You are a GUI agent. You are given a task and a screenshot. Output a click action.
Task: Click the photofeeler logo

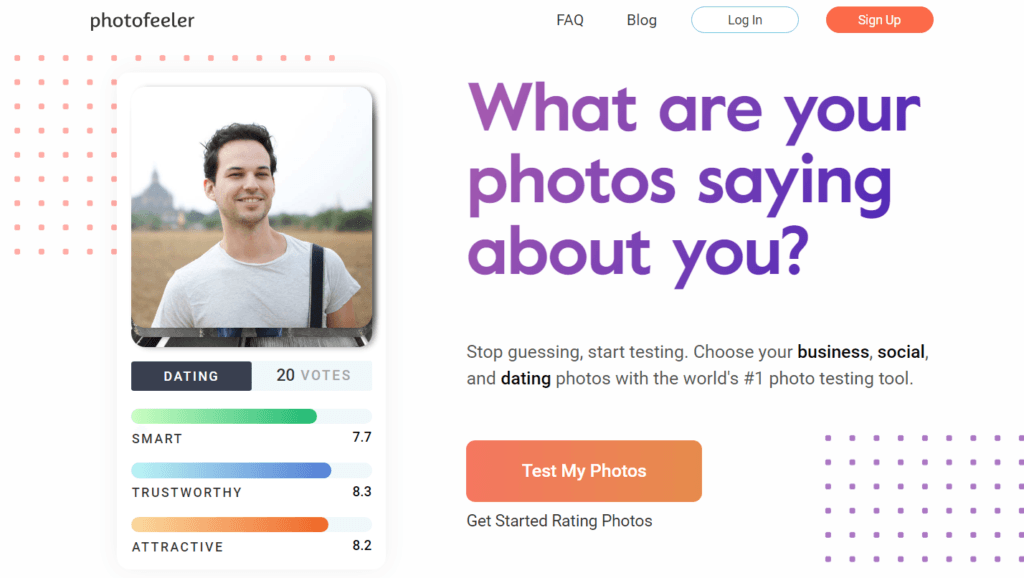pos(142,21)
